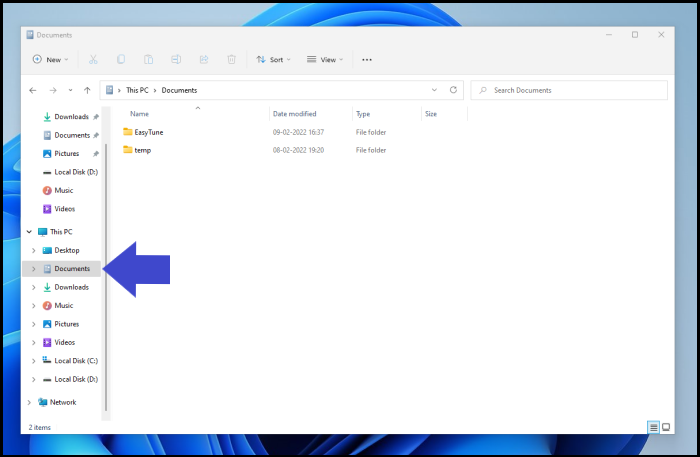Click the Cut scissors icon in toolbar

pos(93,60)
